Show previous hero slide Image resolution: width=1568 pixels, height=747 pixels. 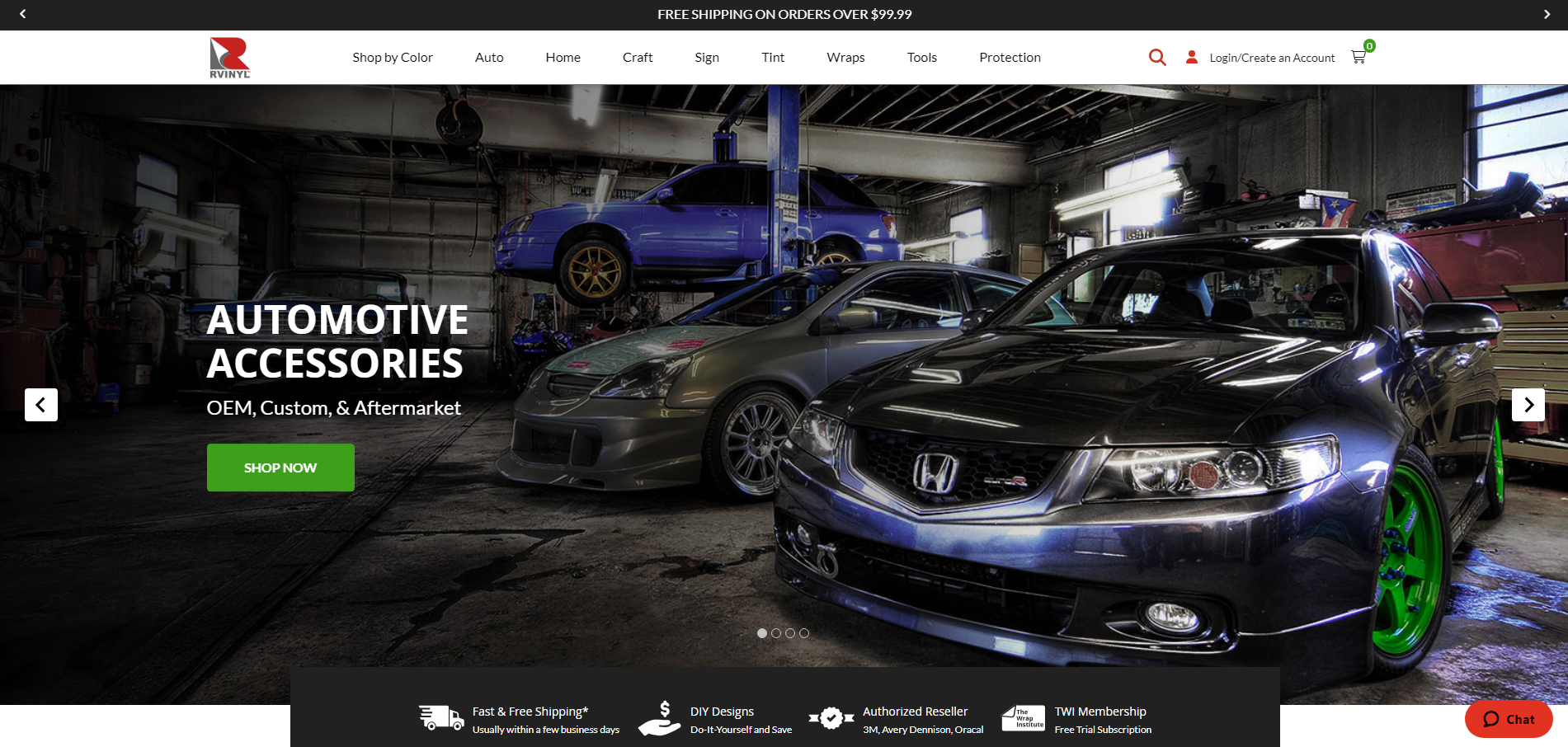coord(41,405)
